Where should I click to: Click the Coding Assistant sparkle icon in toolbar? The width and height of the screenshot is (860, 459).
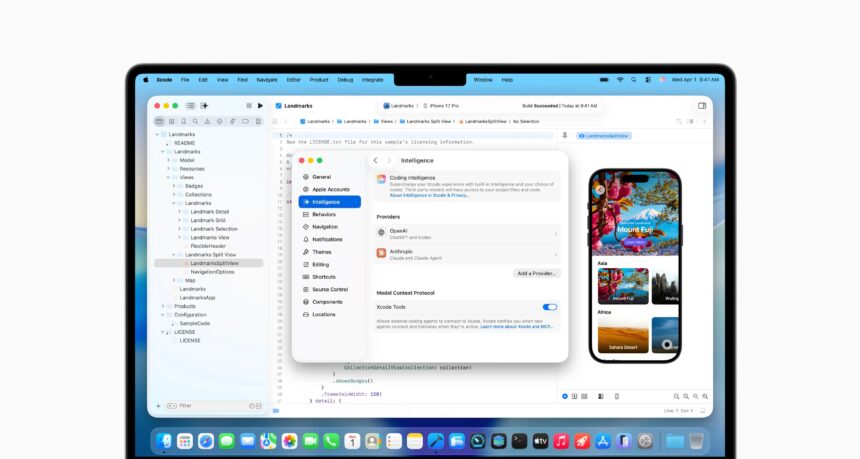coord(204,105)
